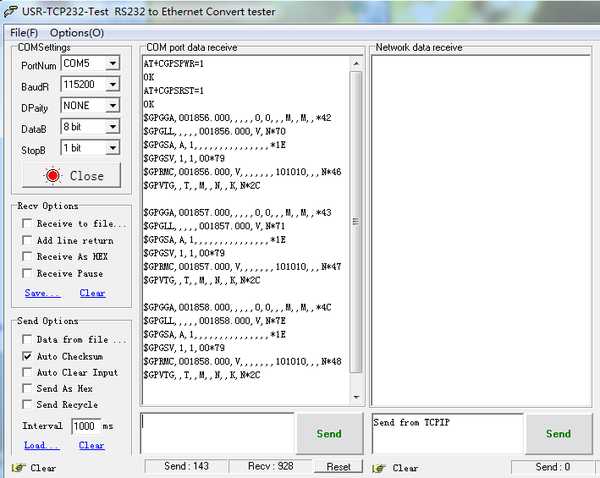The height and width of the screenshot is (478, 600).
Task: Click Send button for COM port data
Action: tap(329, 433)
